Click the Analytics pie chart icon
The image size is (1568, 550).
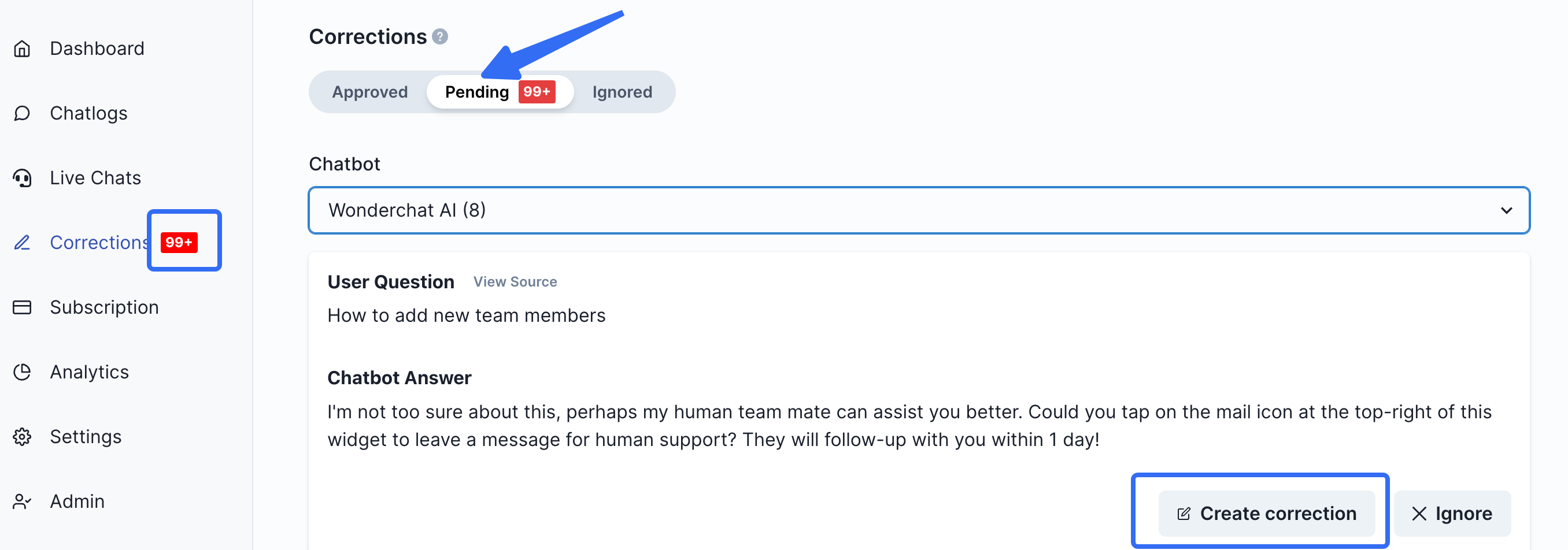tap(22, 371)
